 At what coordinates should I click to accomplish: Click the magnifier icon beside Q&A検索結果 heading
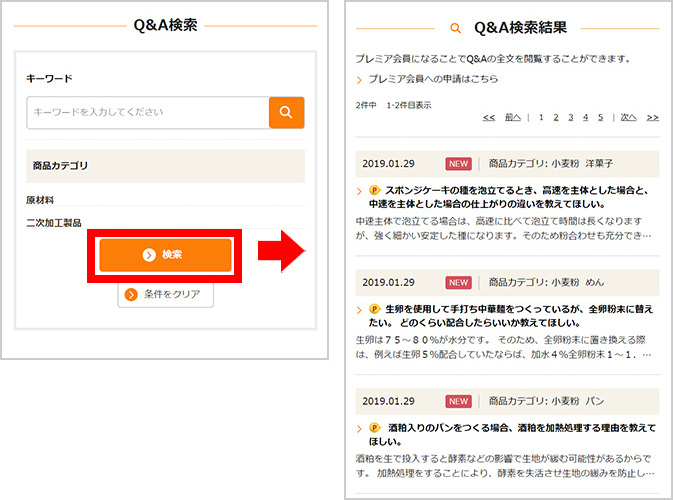pos(456,28)
